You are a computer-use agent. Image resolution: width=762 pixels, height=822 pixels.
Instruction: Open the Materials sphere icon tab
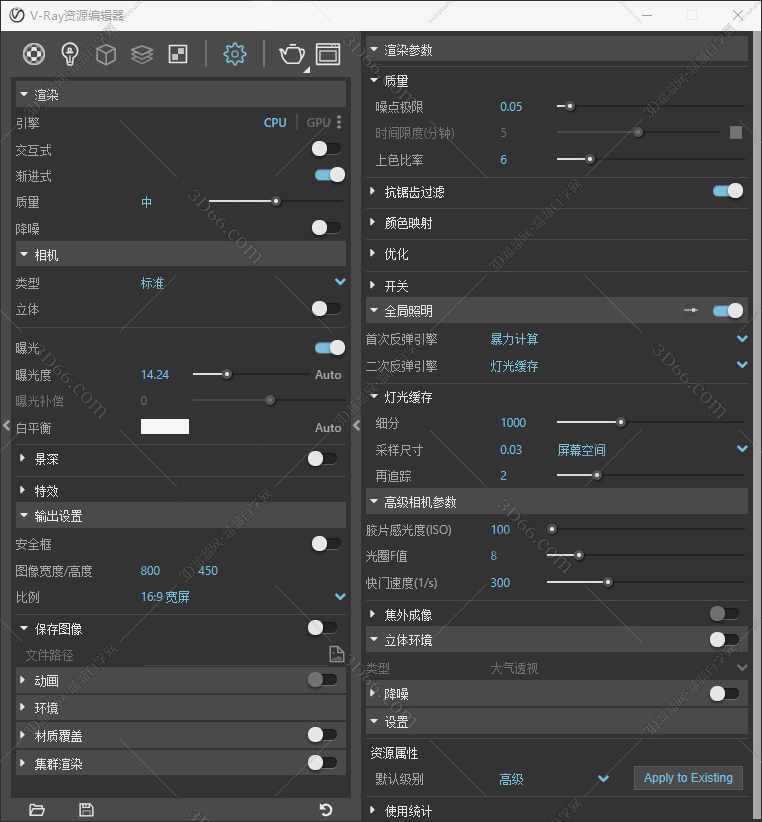point(35,54)
